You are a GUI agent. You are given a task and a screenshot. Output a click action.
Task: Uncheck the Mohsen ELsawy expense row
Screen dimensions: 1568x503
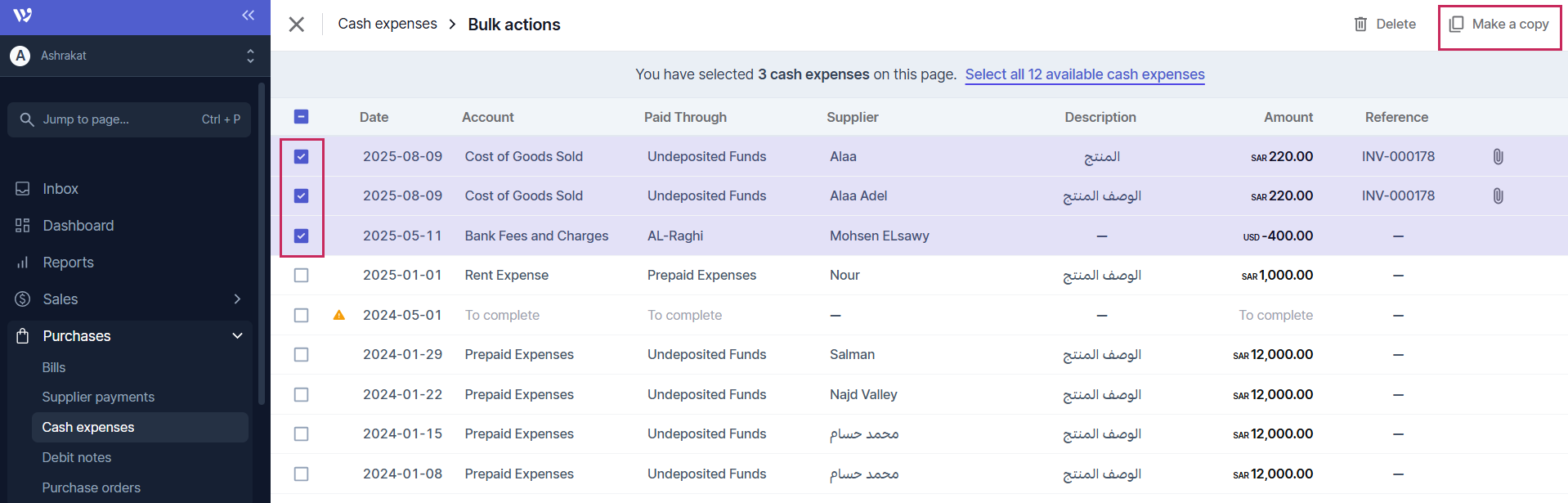(302, 236)
